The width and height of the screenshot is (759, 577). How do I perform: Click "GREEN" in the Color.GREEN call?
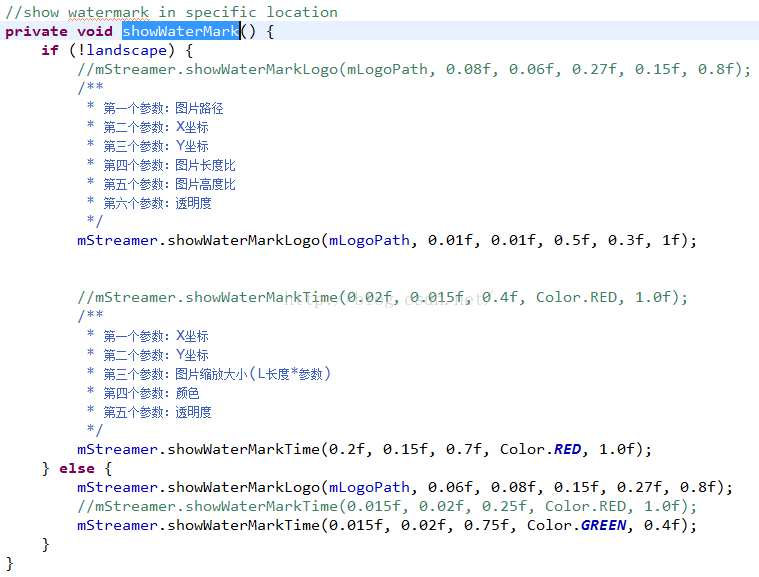pyautogui.click(x=603, y=525)
